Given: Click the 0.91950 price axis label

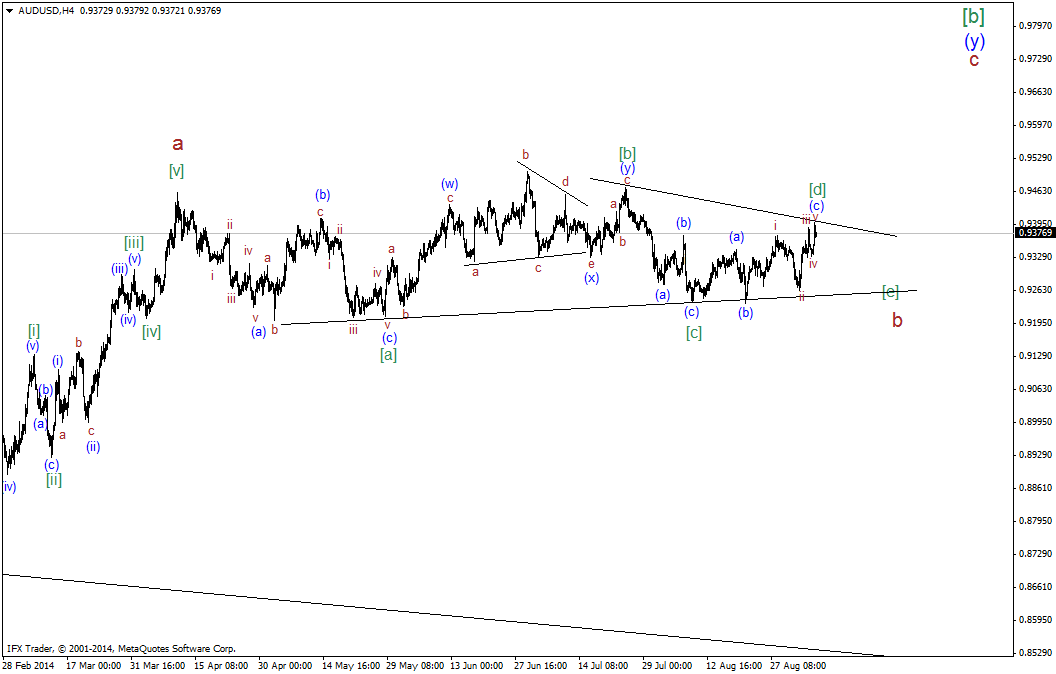Looking at the screenshot, I should [1035, 323].
